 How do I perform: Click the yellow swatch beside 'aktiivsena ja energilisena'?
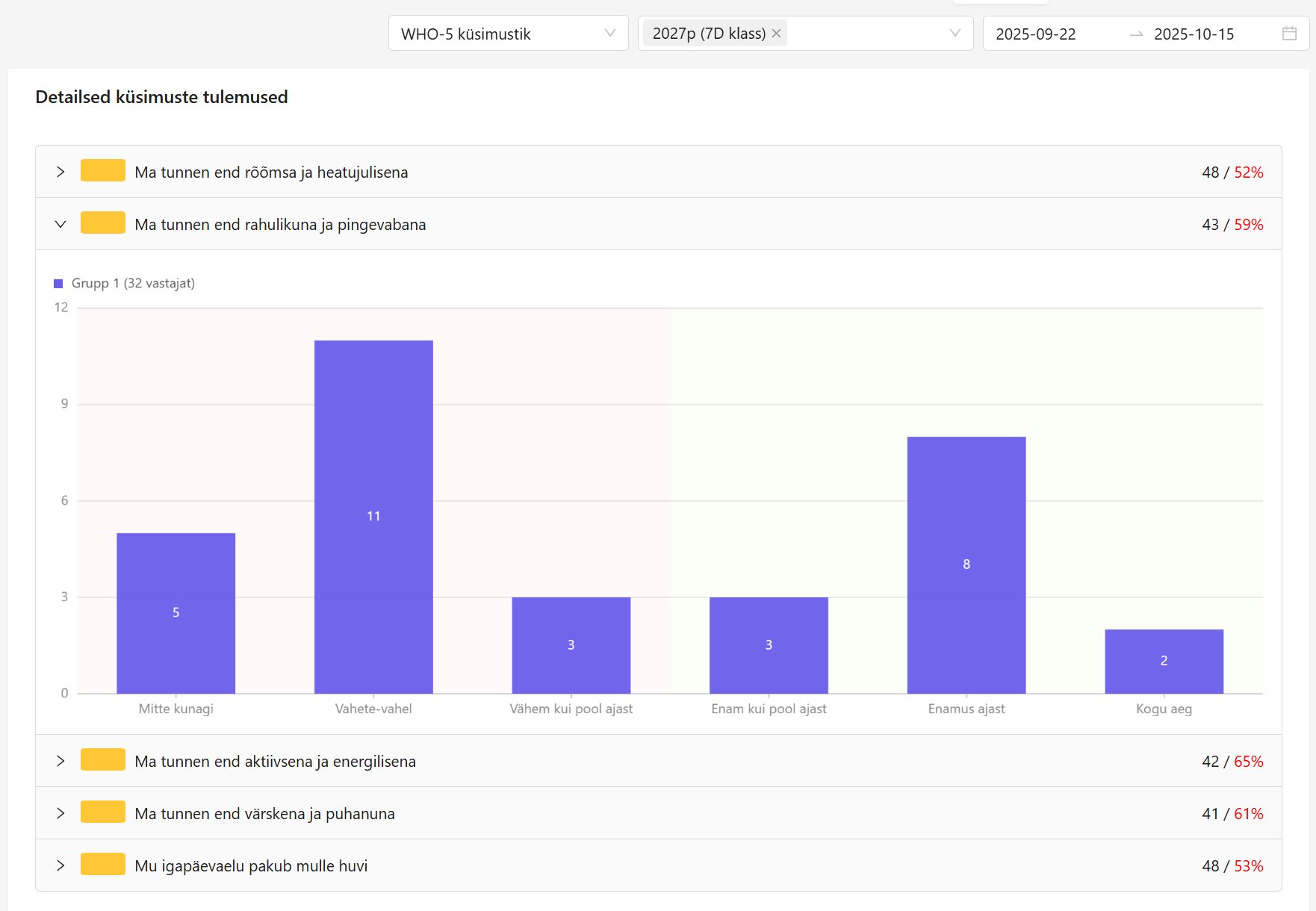point(103,760)
